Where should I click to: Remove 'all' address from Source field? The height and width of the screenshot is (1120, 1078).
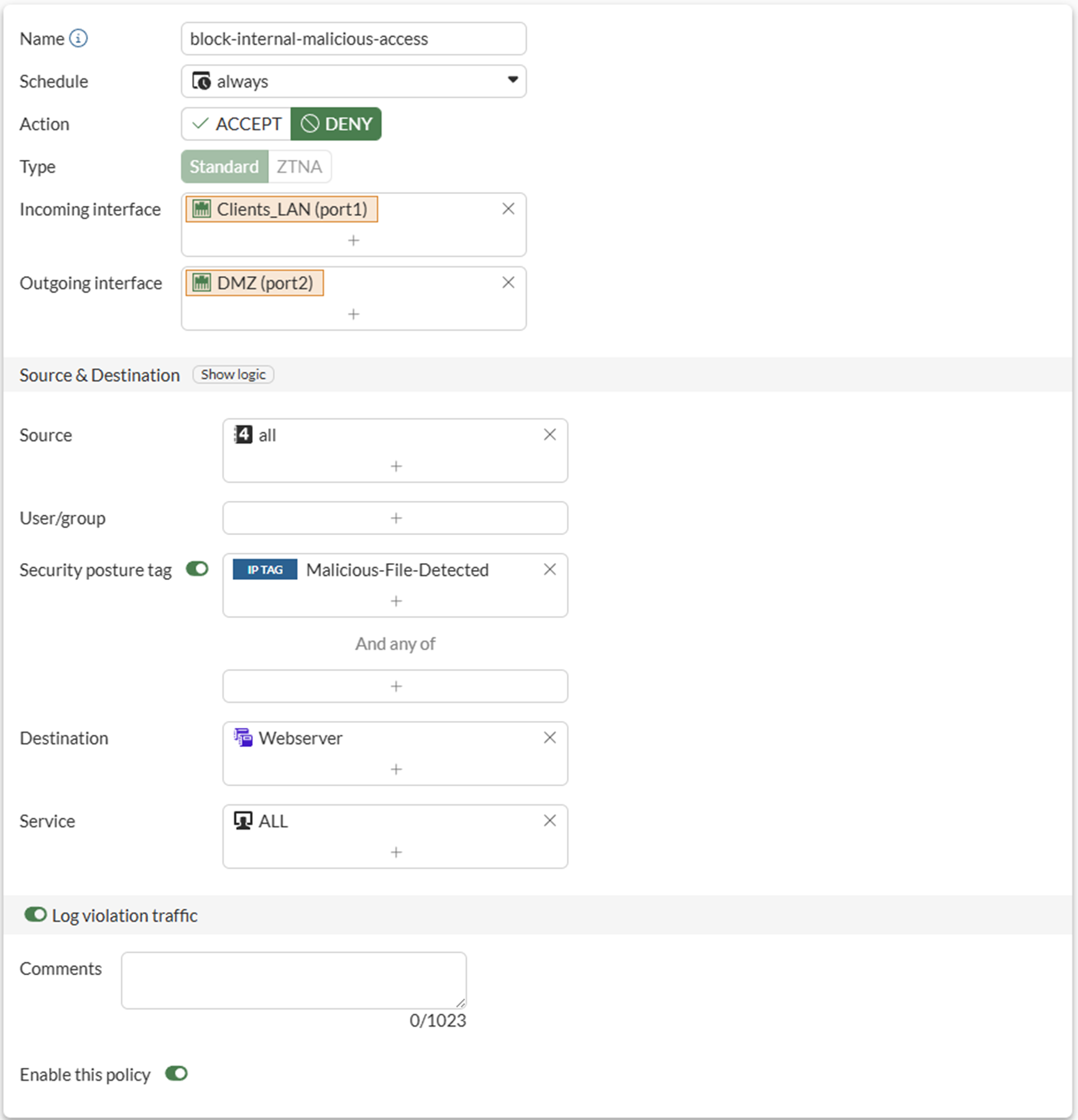click(550, 435)
